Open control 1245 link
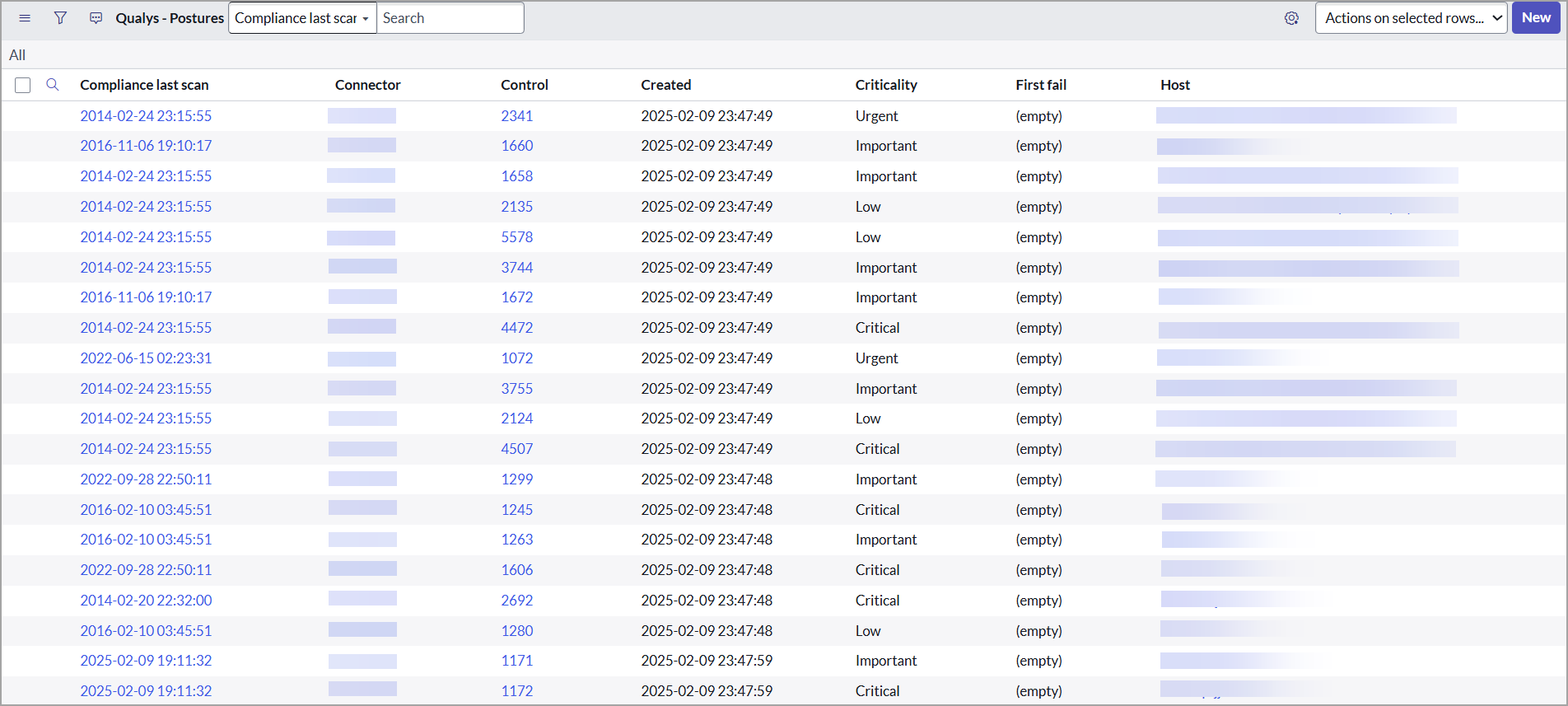The height and width of the screenshot is (706, 1568). [x=517, y=510]
